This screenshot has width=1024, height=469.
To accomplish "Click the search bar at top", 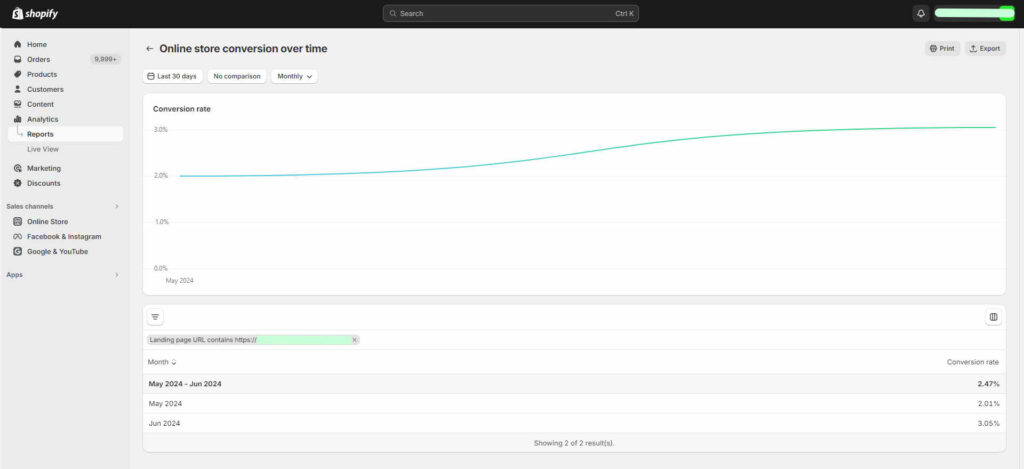I will coord(510,13).
